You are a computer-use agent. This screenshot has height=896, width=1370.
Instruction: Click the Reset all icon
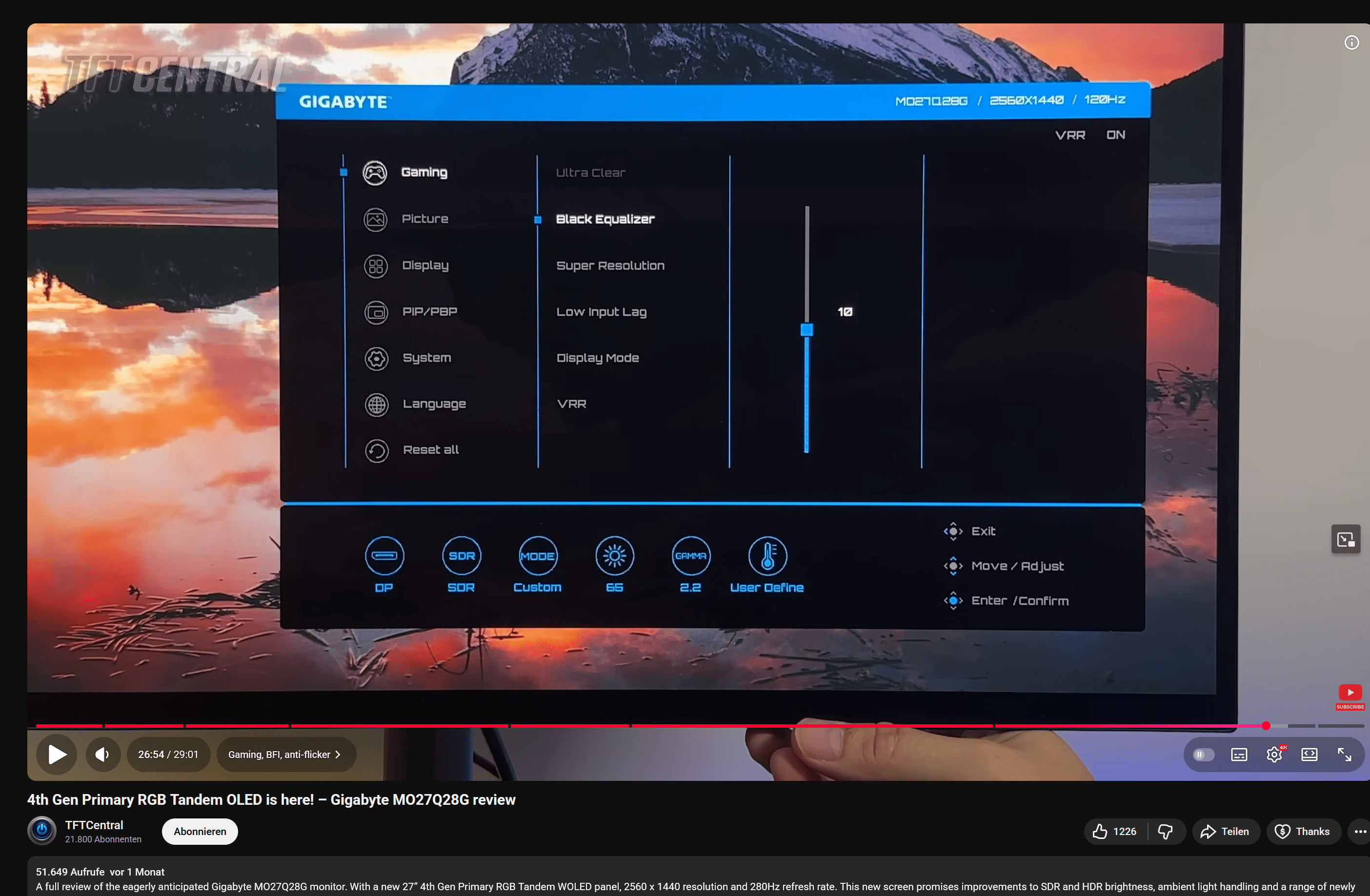click(x=377, y=450)
